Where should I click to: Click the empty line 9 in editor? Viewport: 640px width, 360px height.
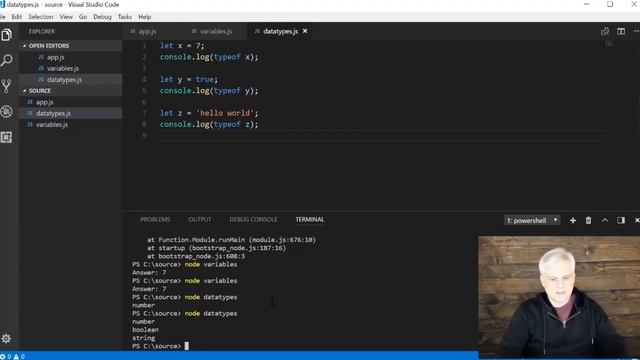383,136
